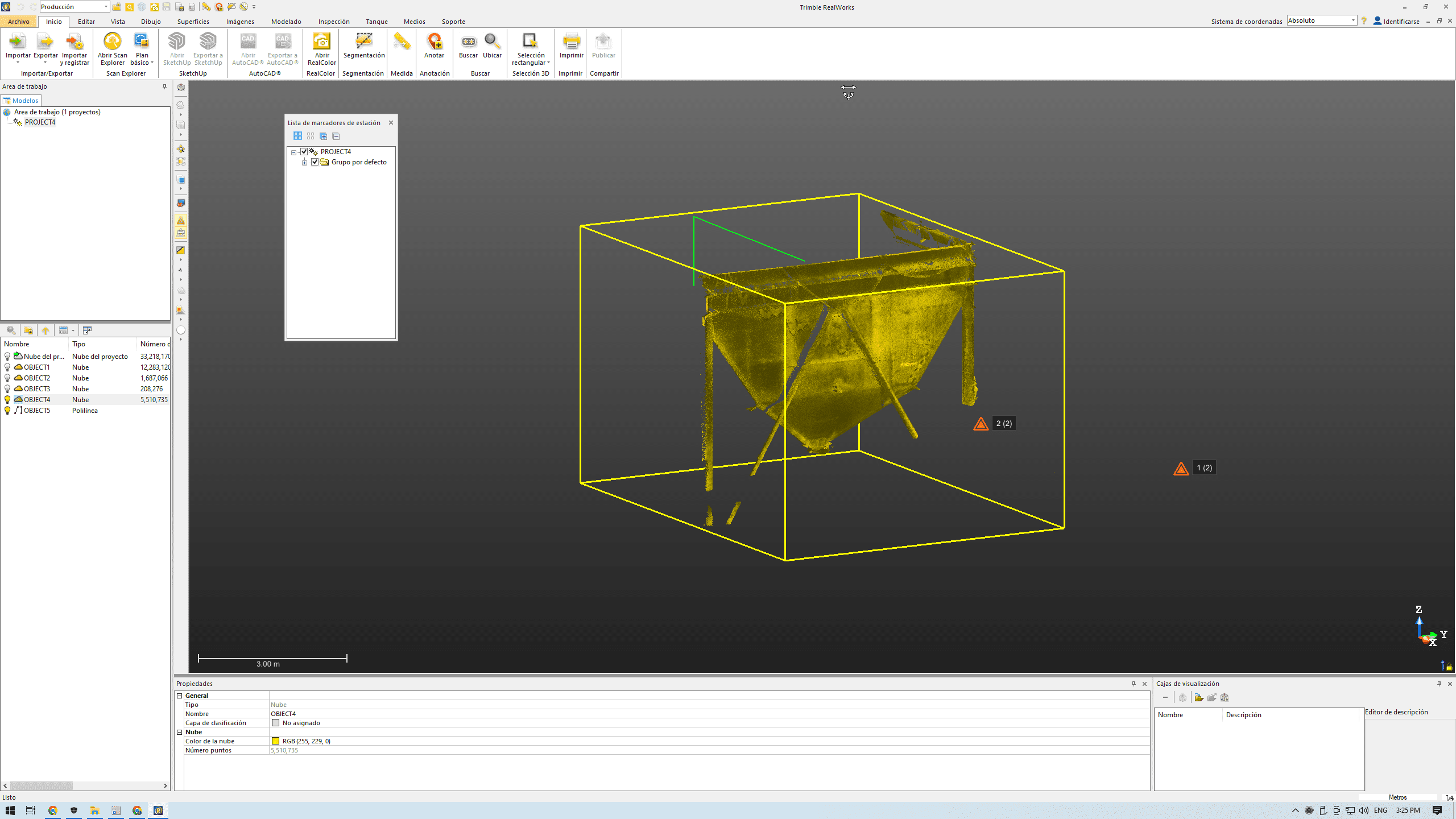The width and height of the screenshot is (1456, 819).
Task: Open the Abrir RealColor tool
Action: pyautogui.click(x=321, y=42)
